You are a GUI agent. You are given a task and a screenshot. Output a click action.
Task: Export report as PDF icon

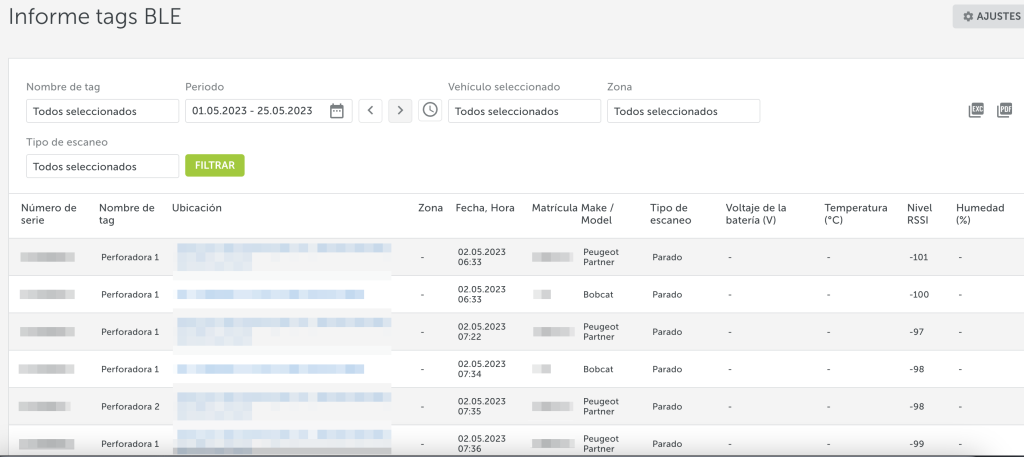coord(1004,110)
